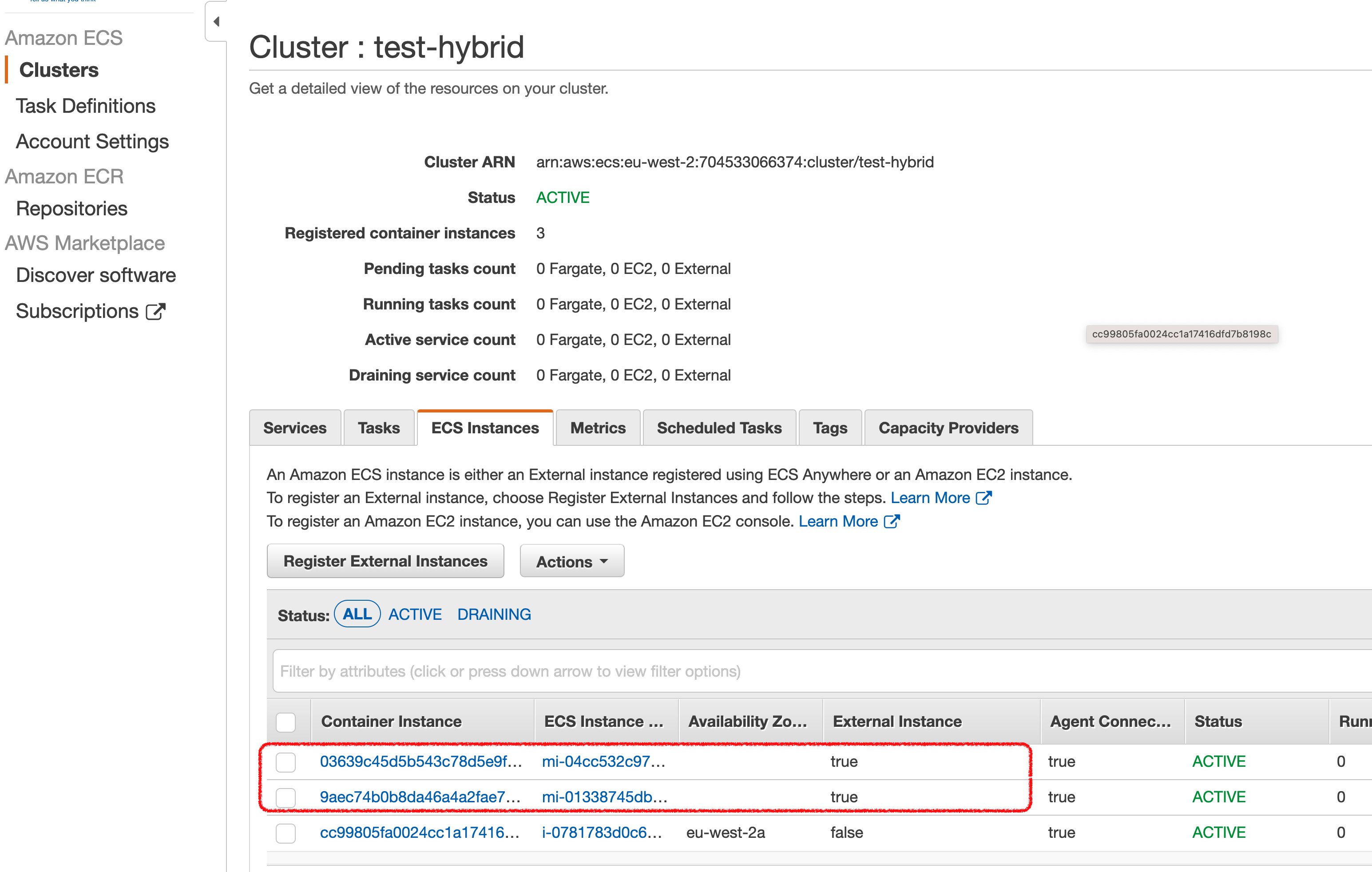Click external link icon after first Learn More
Screen dimensions: 1372x872
[984, 498]
